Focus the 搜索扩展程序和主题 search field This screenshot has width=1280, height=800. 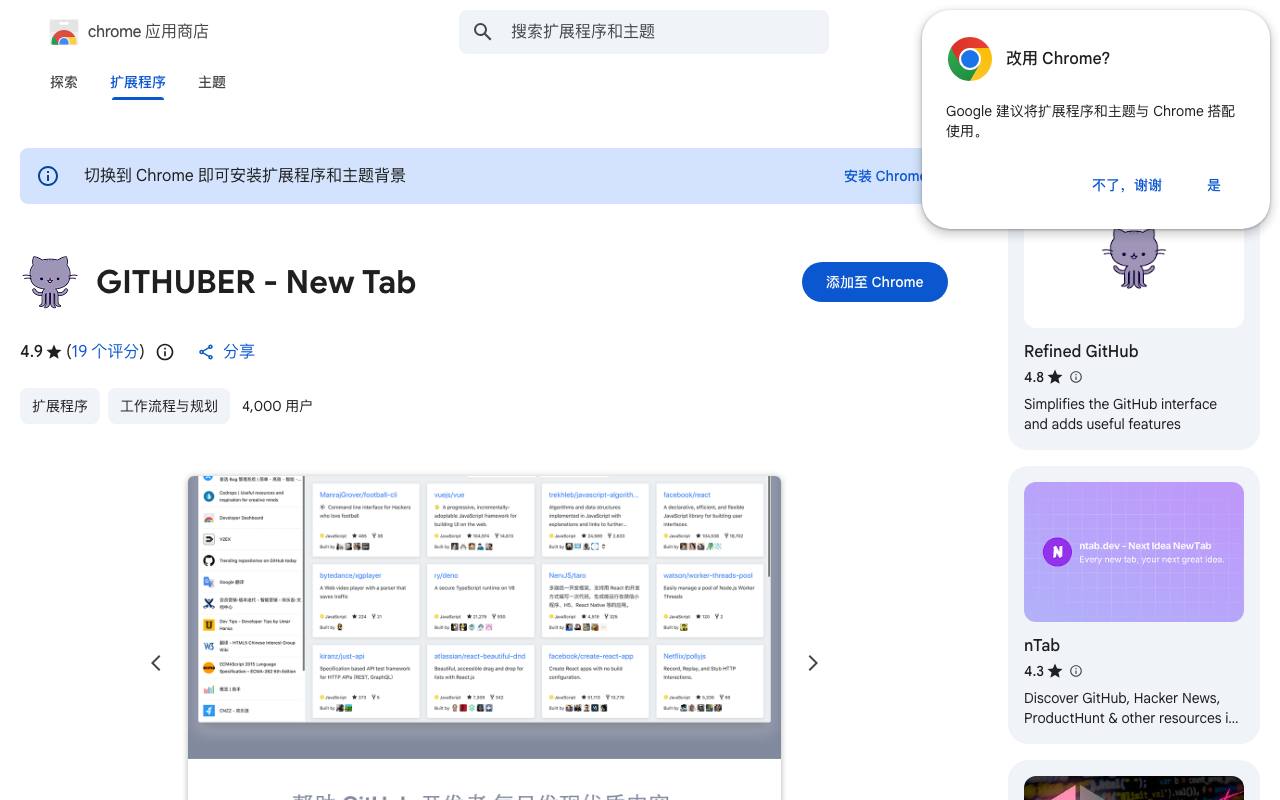pyautogui.click(x=644, y=32)
